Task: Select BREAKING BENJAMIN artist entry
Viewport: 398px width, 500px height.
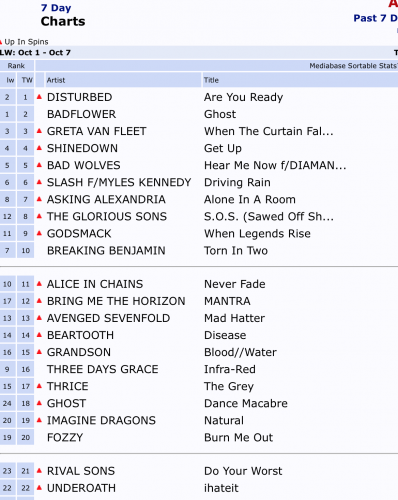Action: point(106,251)
